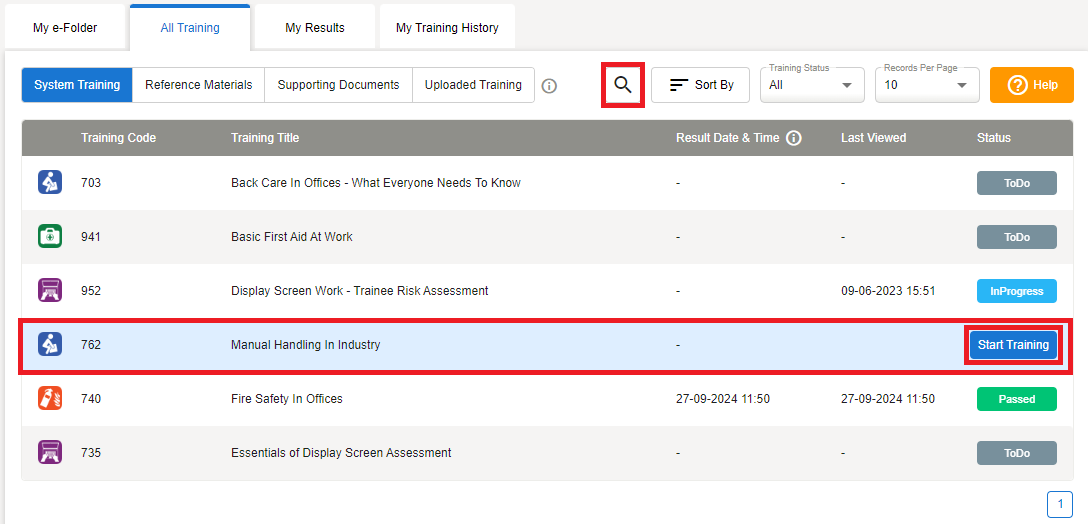Click the Passed status for Fire Safety
Screen dimensions: 1088x524
(x=1016, y=399)
